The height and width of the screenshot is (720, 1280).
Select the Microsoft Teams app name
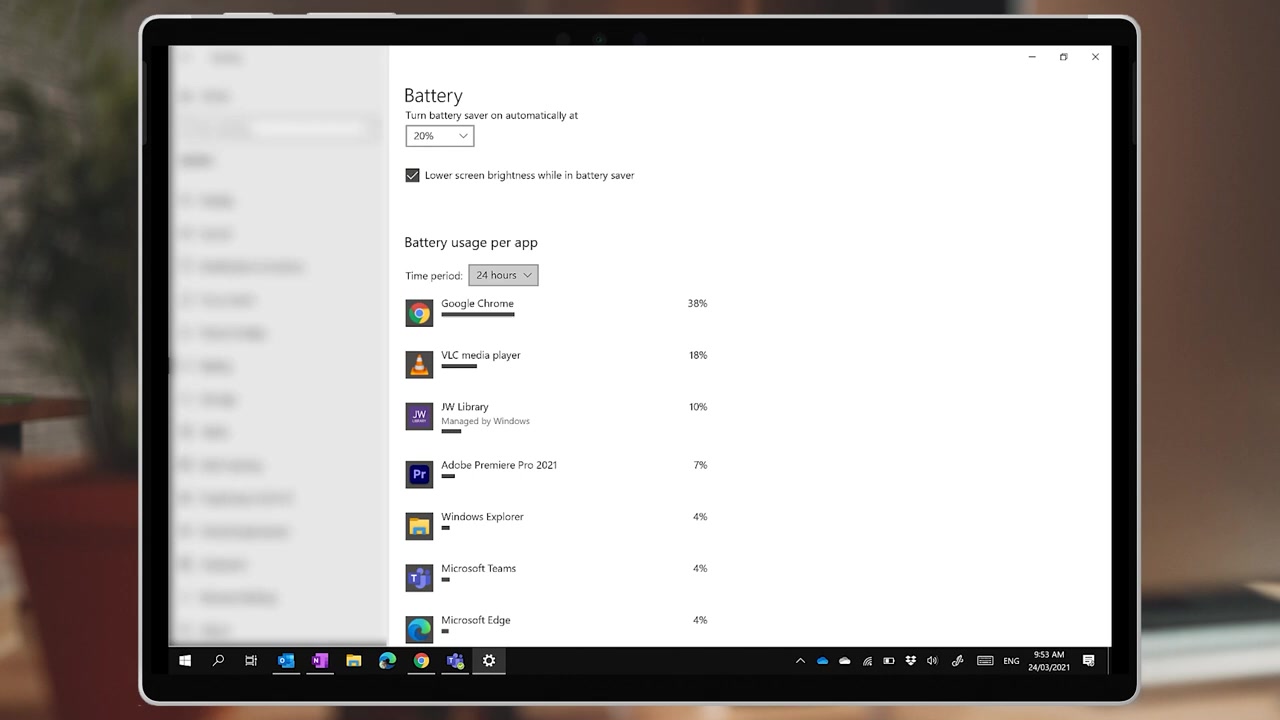click(x=479, y=569)
